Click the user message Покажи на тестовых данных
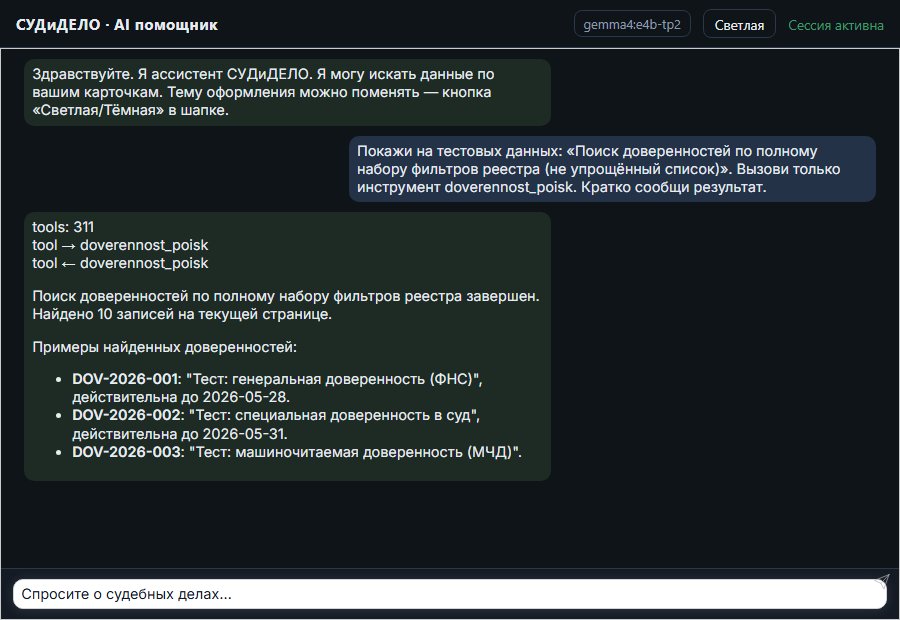Viewport: 900px width, 620px height. tap(612, 169)
